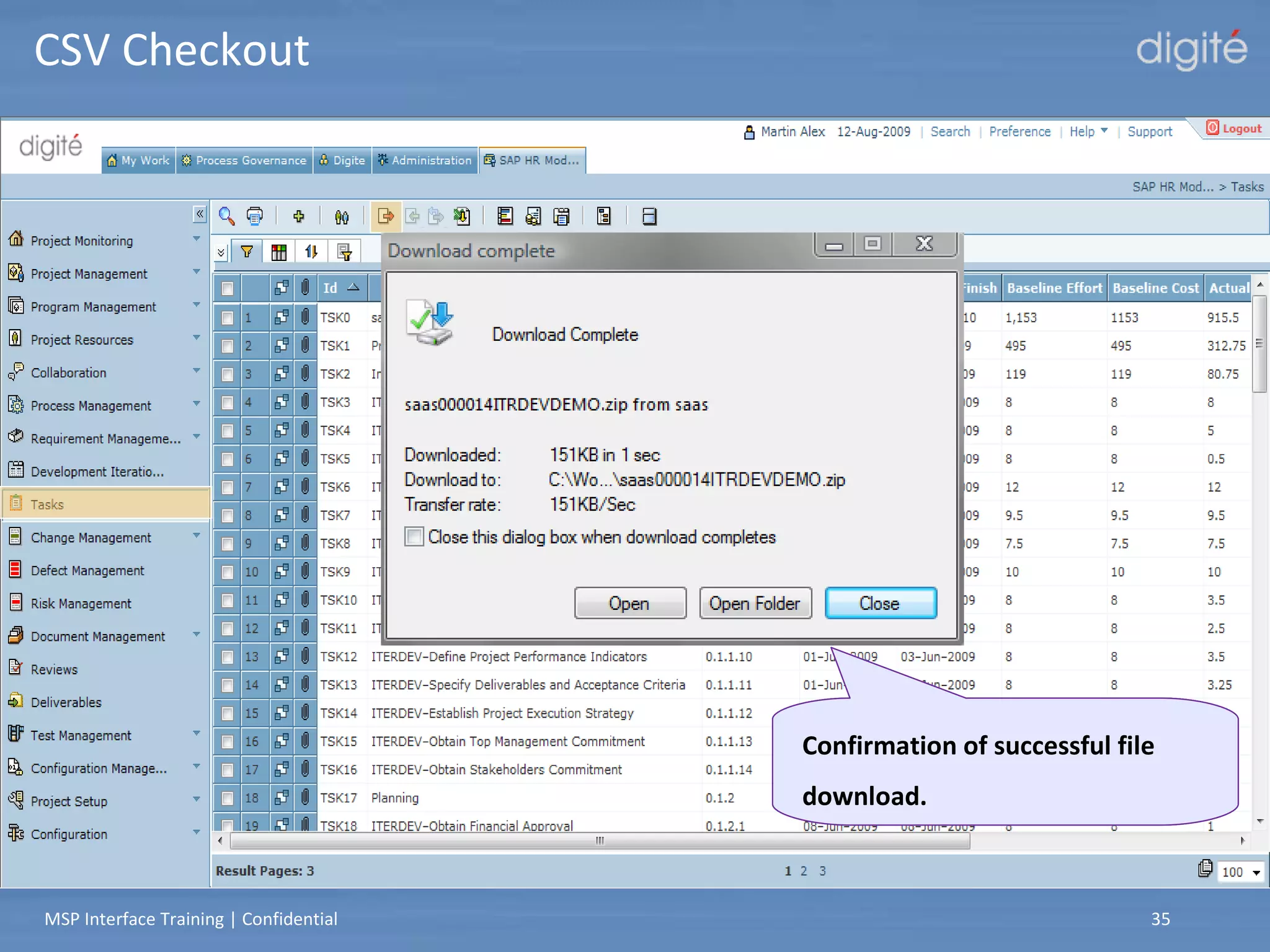Click the Open Folder button
Image resolution: width=1270 pixels, height=952 pixels.
pos(755,603)
